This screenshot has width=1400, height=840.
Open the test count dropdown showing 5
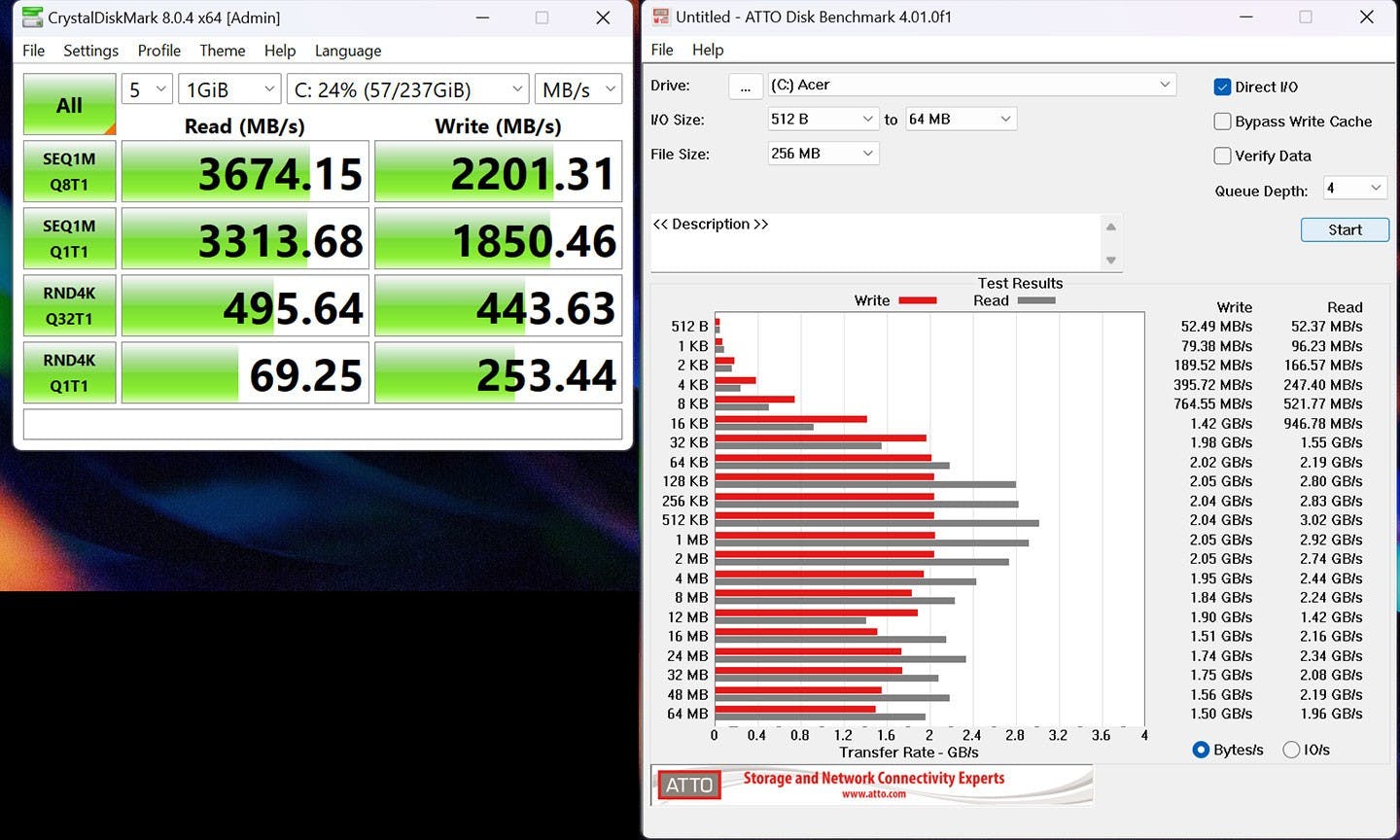pyautogui.click(x=148, y=89)
